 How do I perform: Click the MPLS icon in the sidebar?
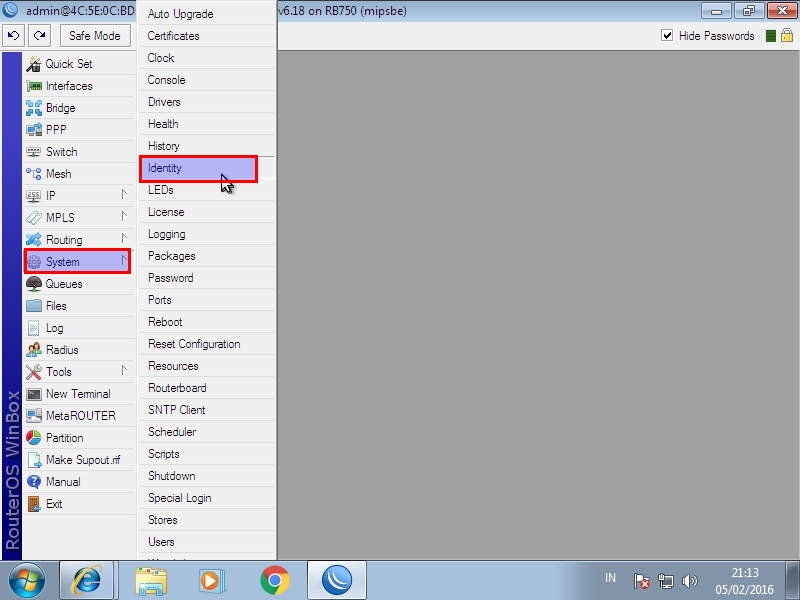tap(34, 218)
